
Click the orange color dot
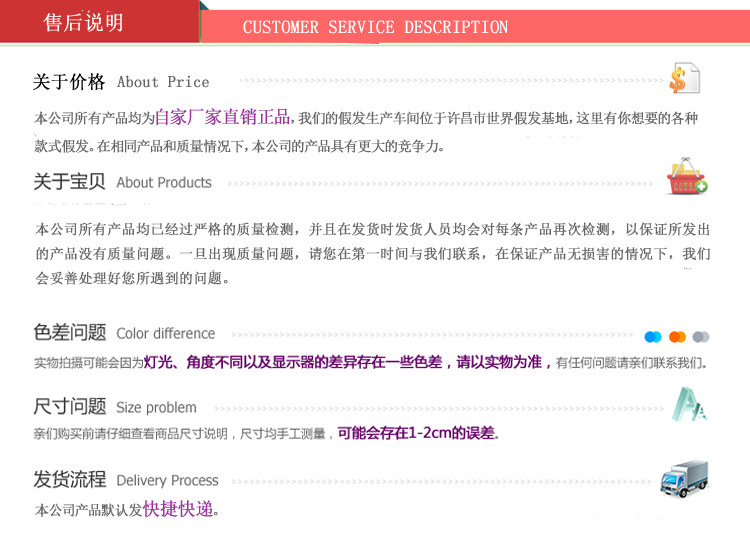click(x=677, y=337)
